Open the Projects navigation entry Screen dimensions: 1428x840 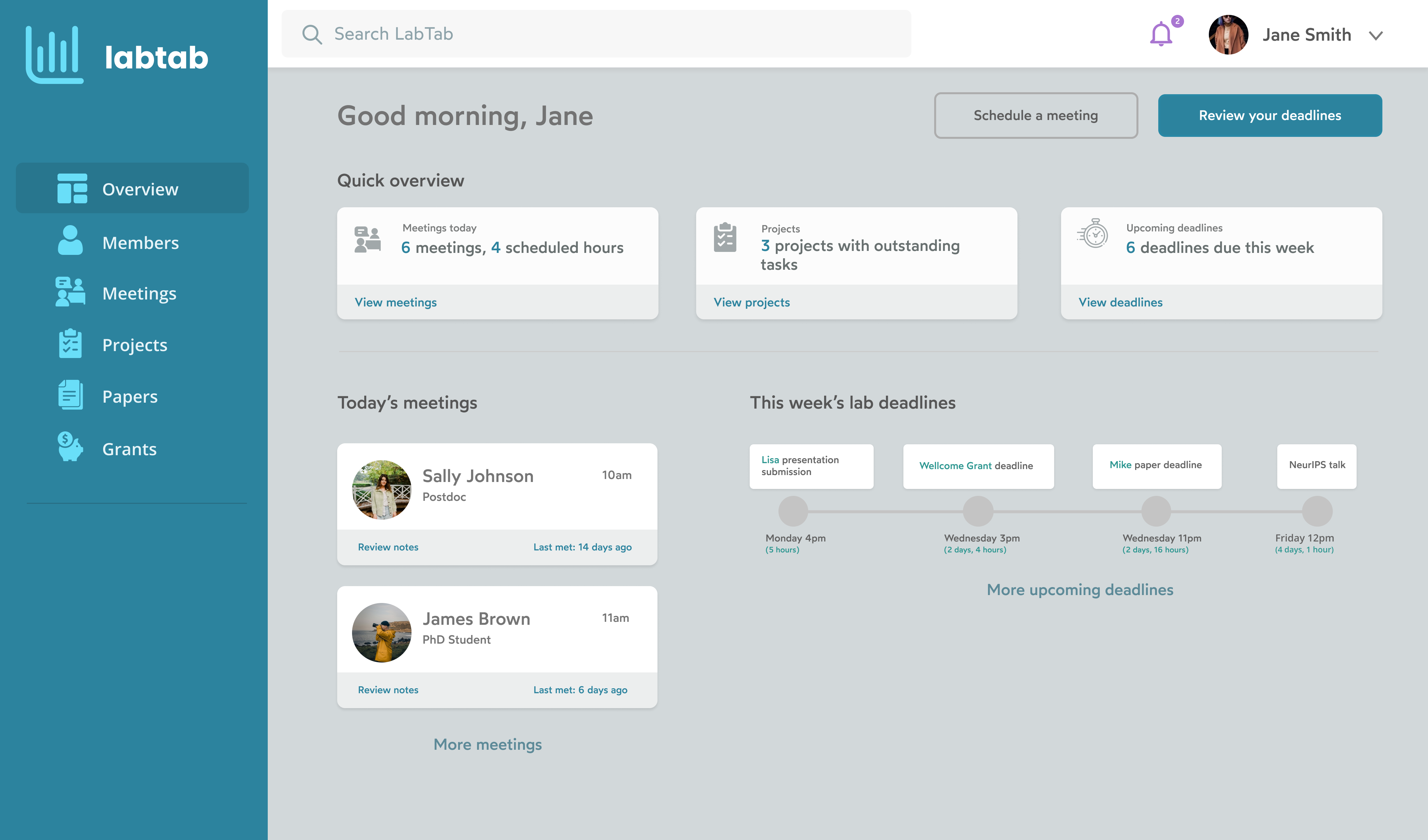click(134, 344)
